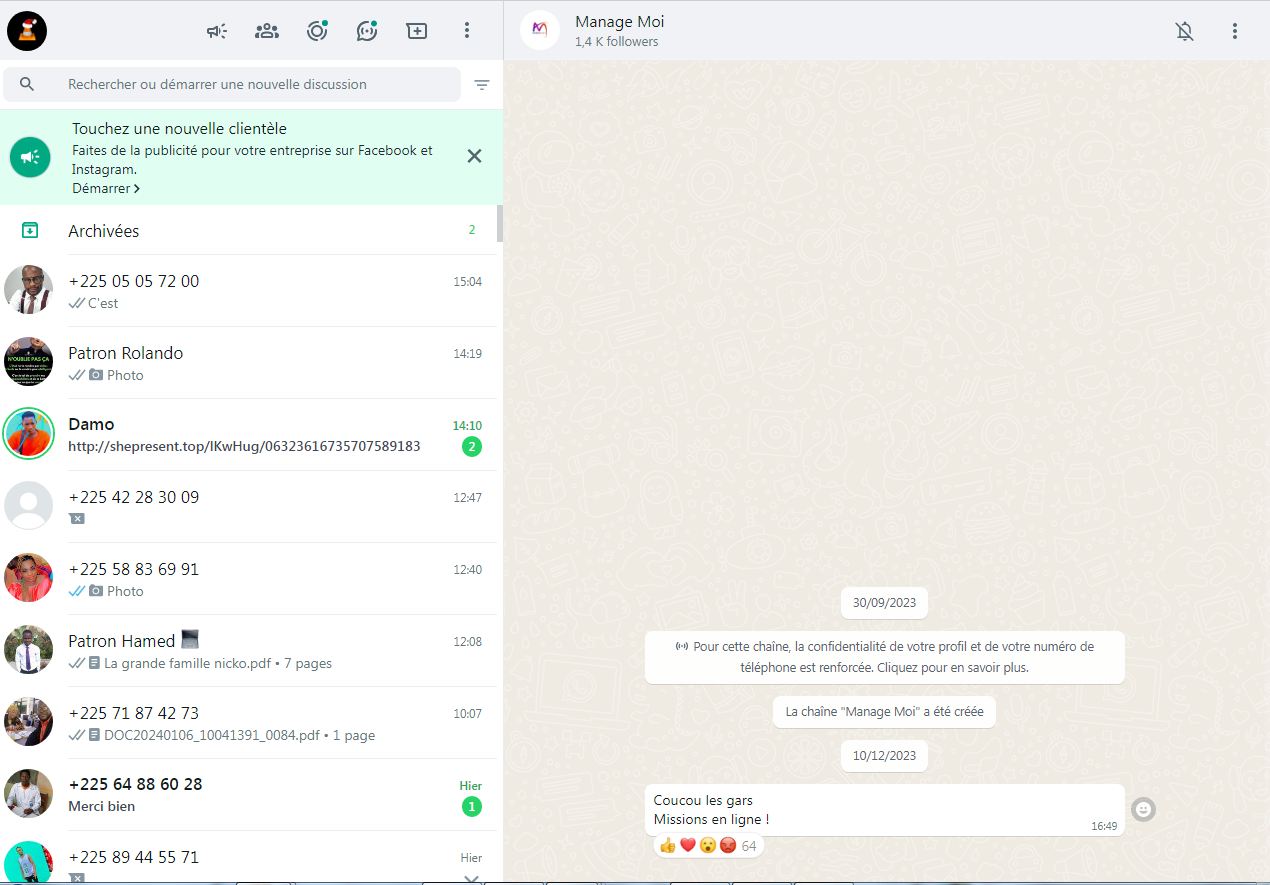1270x885 pixels.
Task: Open your profile picture avatar
Action: pyautogui.click(x=27, y=31)
